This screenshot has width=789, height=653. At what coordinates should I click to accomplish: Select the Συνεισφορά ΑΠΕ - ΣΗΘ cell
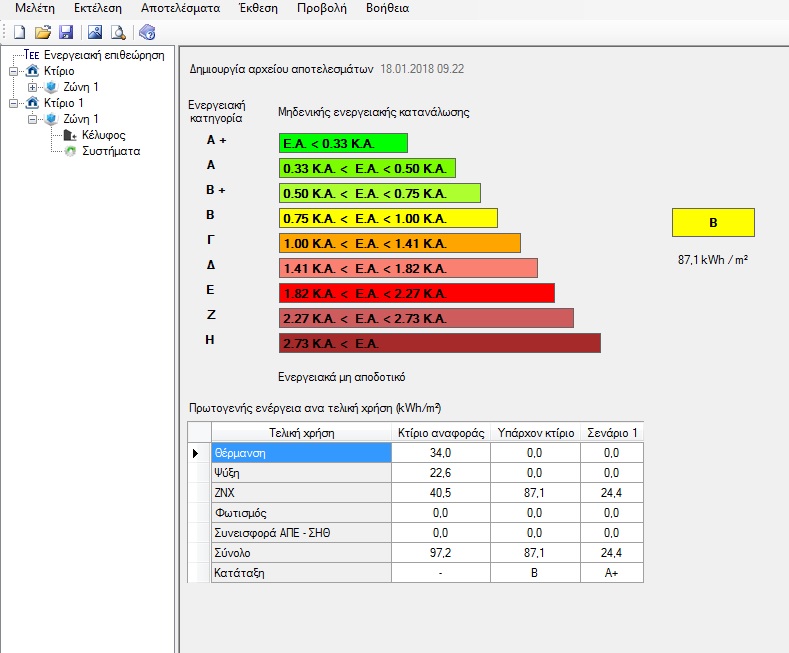(301, 533)
